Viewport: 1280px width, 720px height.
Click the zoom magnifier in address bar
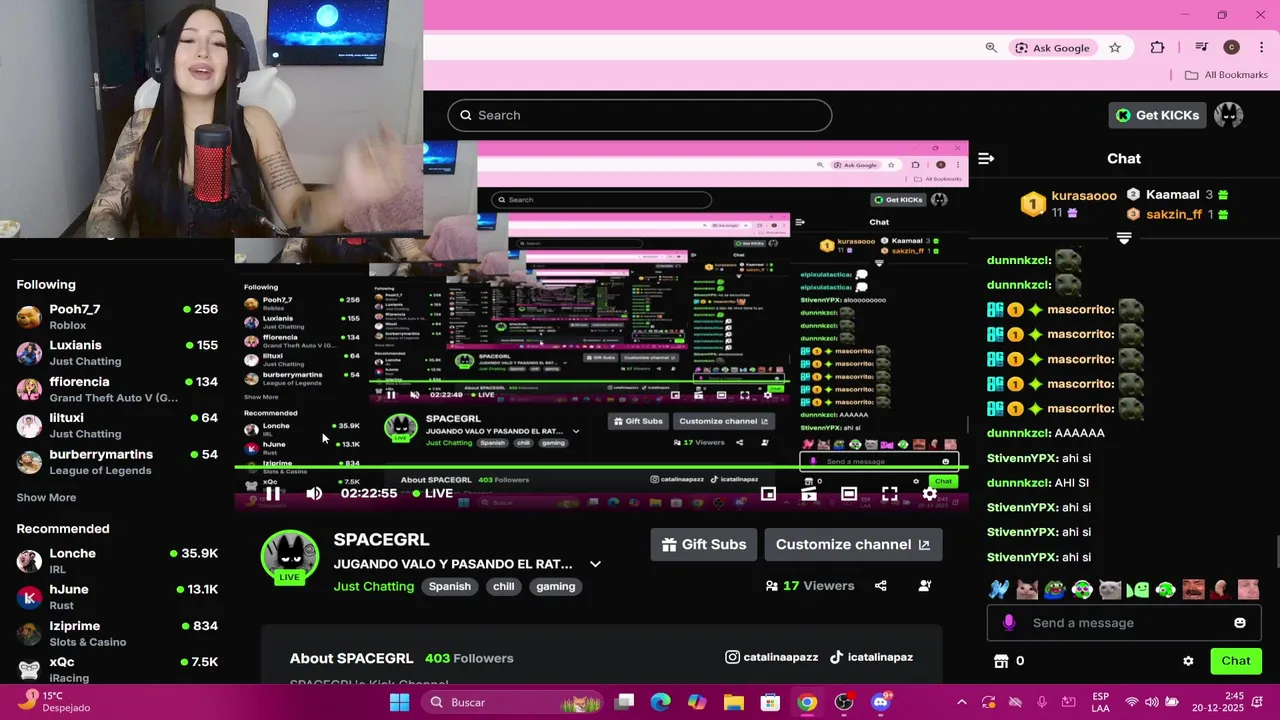point(991,48)
